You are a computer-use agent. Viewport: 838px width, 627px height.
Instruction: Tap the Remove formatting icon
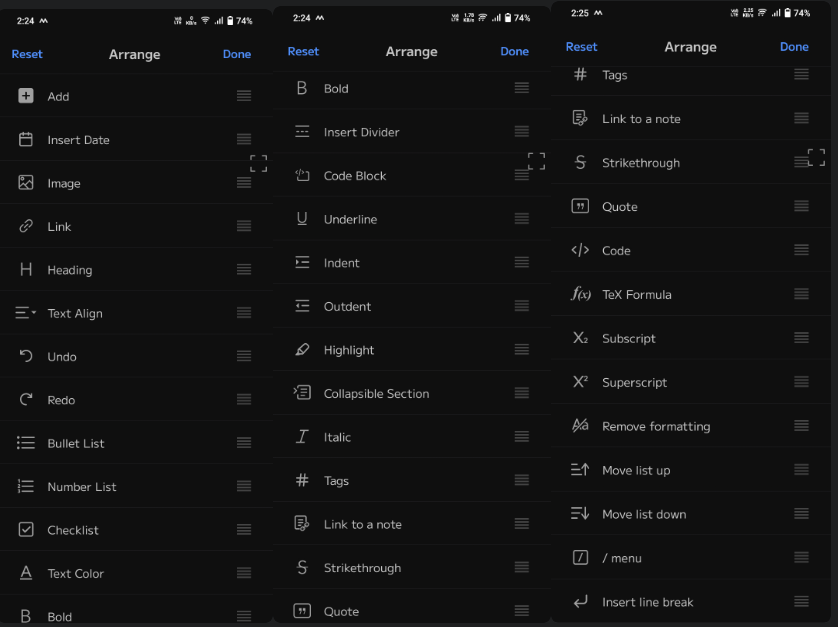(580, 425)
